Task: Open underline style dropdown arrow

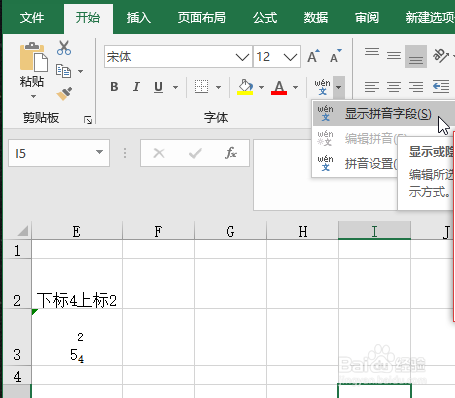Action: click(x=175, y=87)
